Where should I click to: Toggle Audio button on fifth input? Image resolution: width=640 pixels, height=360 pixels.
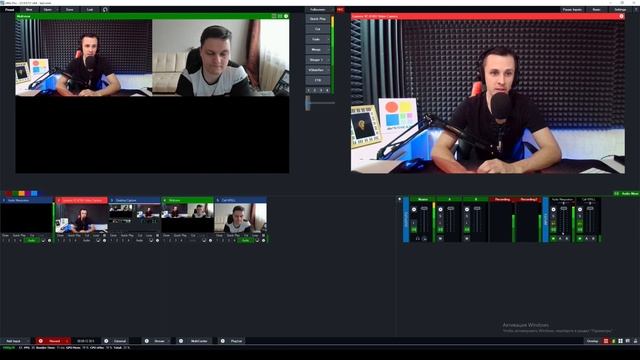[245, 240]
